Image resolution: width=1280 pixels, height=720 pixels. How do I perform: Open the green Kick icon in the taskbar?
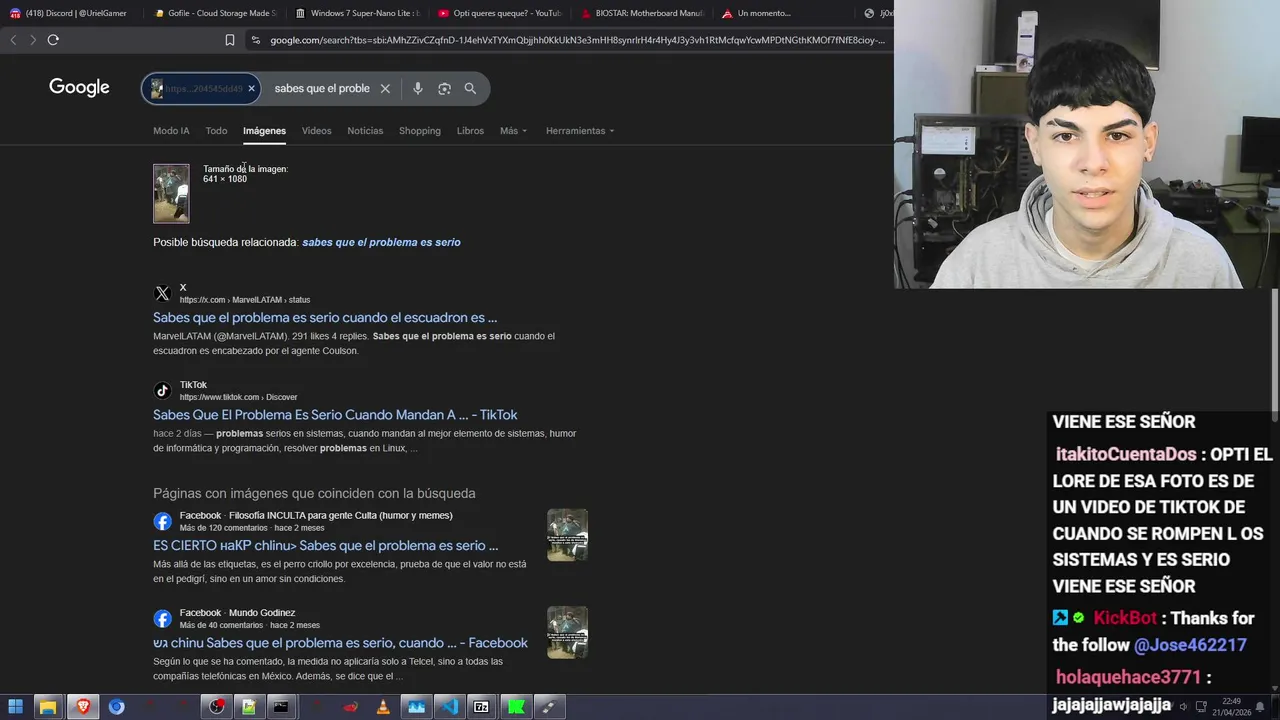click(515, 707)
